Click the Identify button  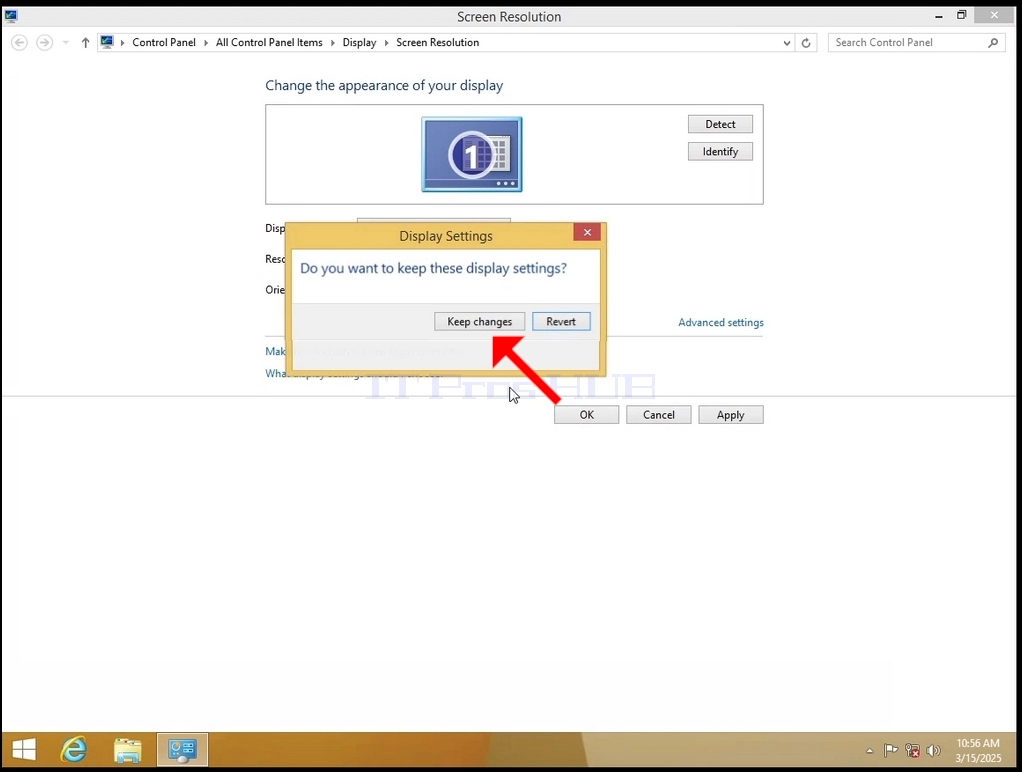tap(720, 151)
